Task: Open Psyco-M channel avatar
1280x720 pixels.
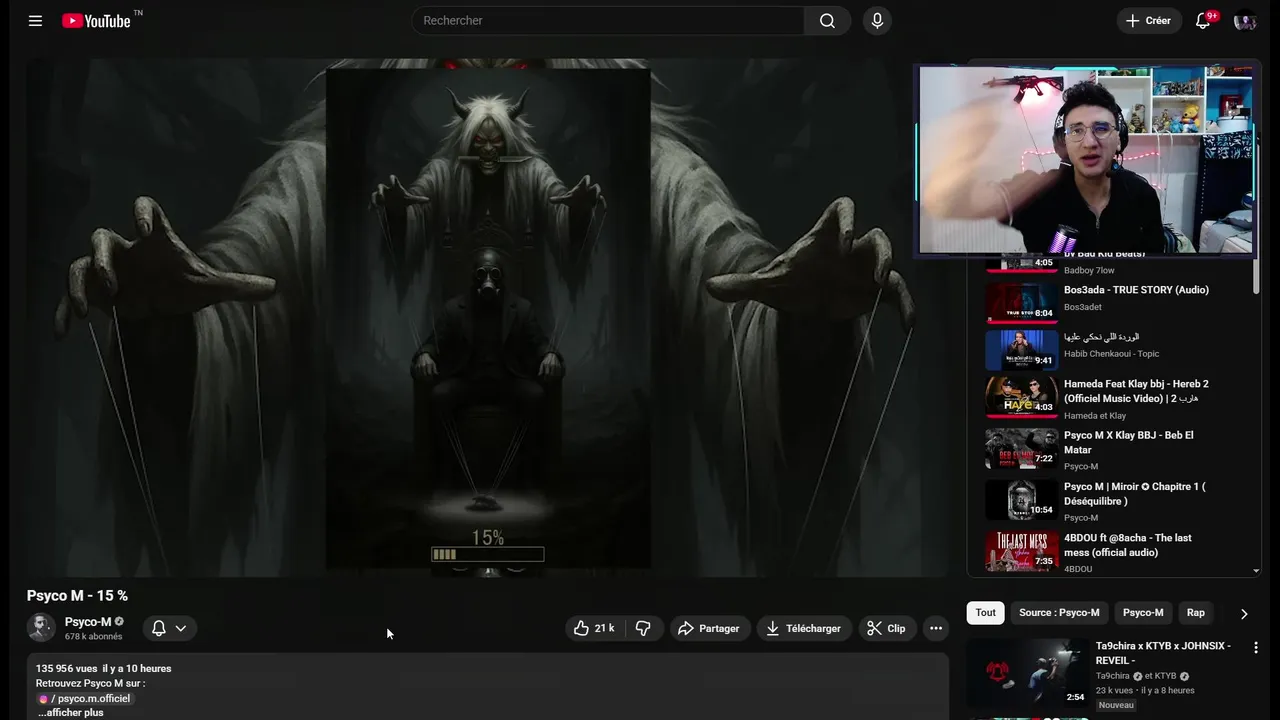Action: coord(41,628)
